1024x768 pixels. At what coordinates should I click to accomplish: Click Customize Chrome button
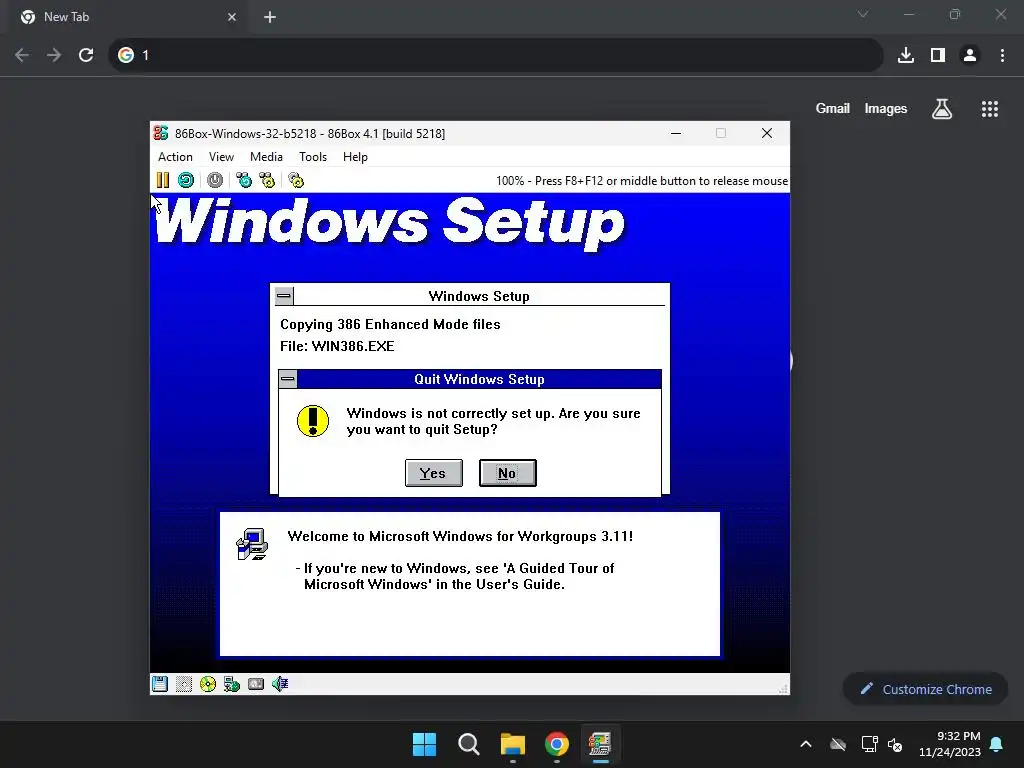pyautogui.click(x=925, y=689)
